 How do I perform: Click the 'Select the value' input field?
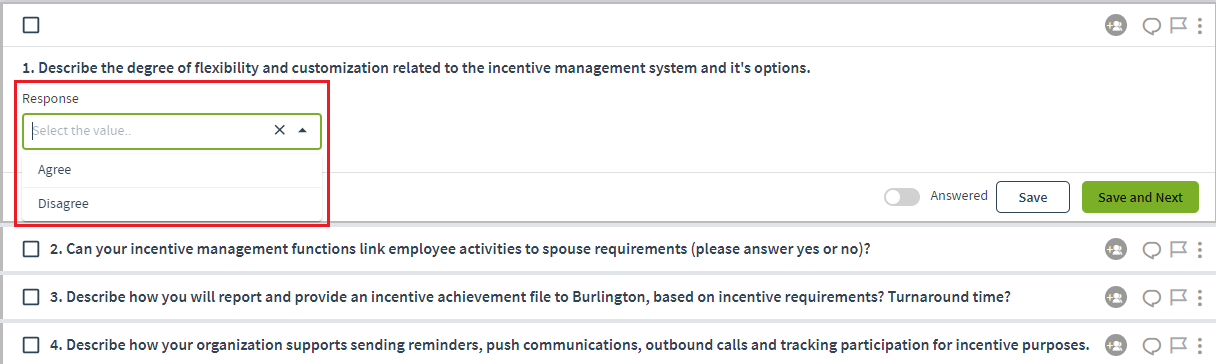tap(148, 130)
